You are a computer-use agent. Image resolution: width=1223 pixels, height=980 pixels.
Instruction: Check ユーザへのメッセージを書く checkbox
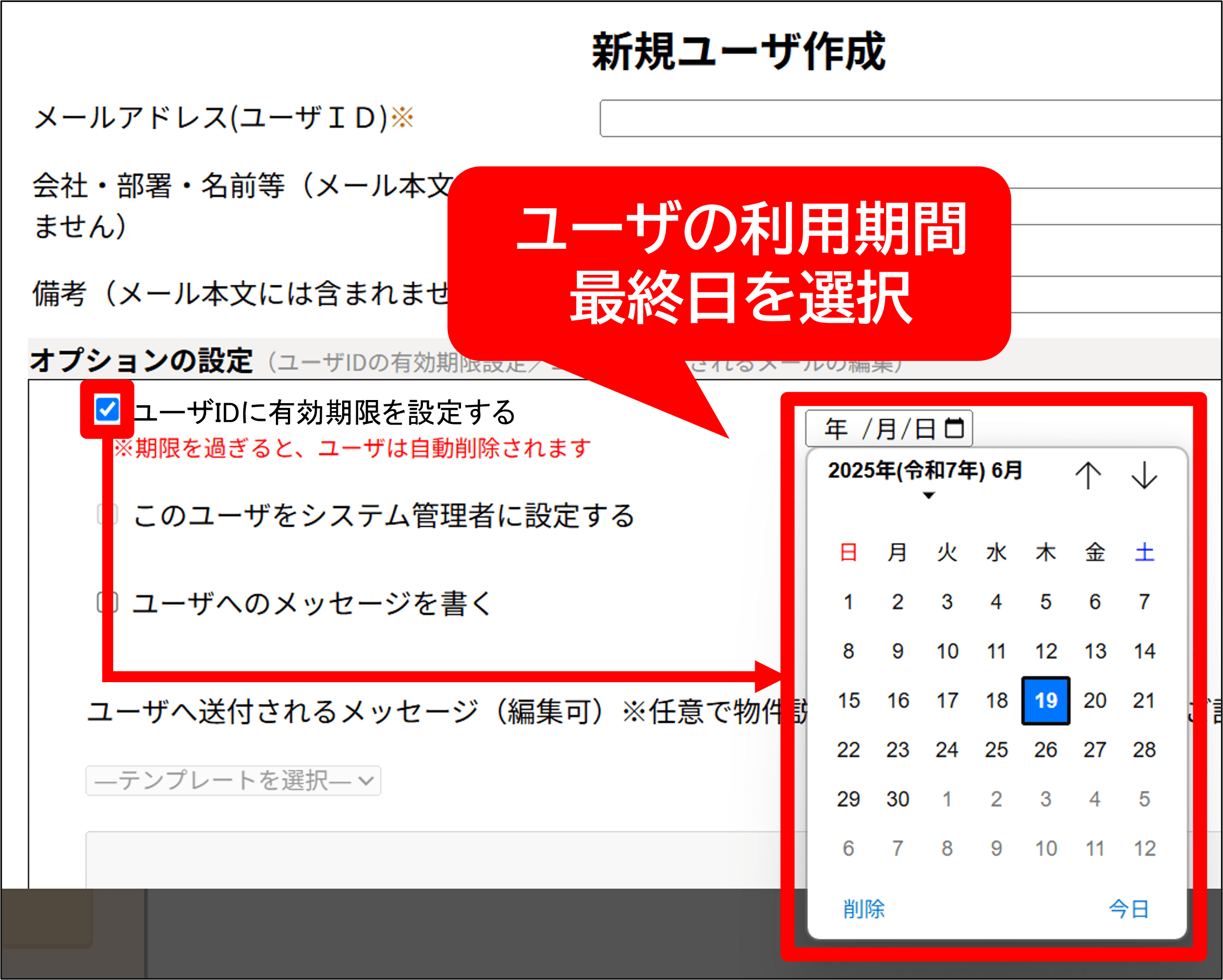click(x=107, y=602)
